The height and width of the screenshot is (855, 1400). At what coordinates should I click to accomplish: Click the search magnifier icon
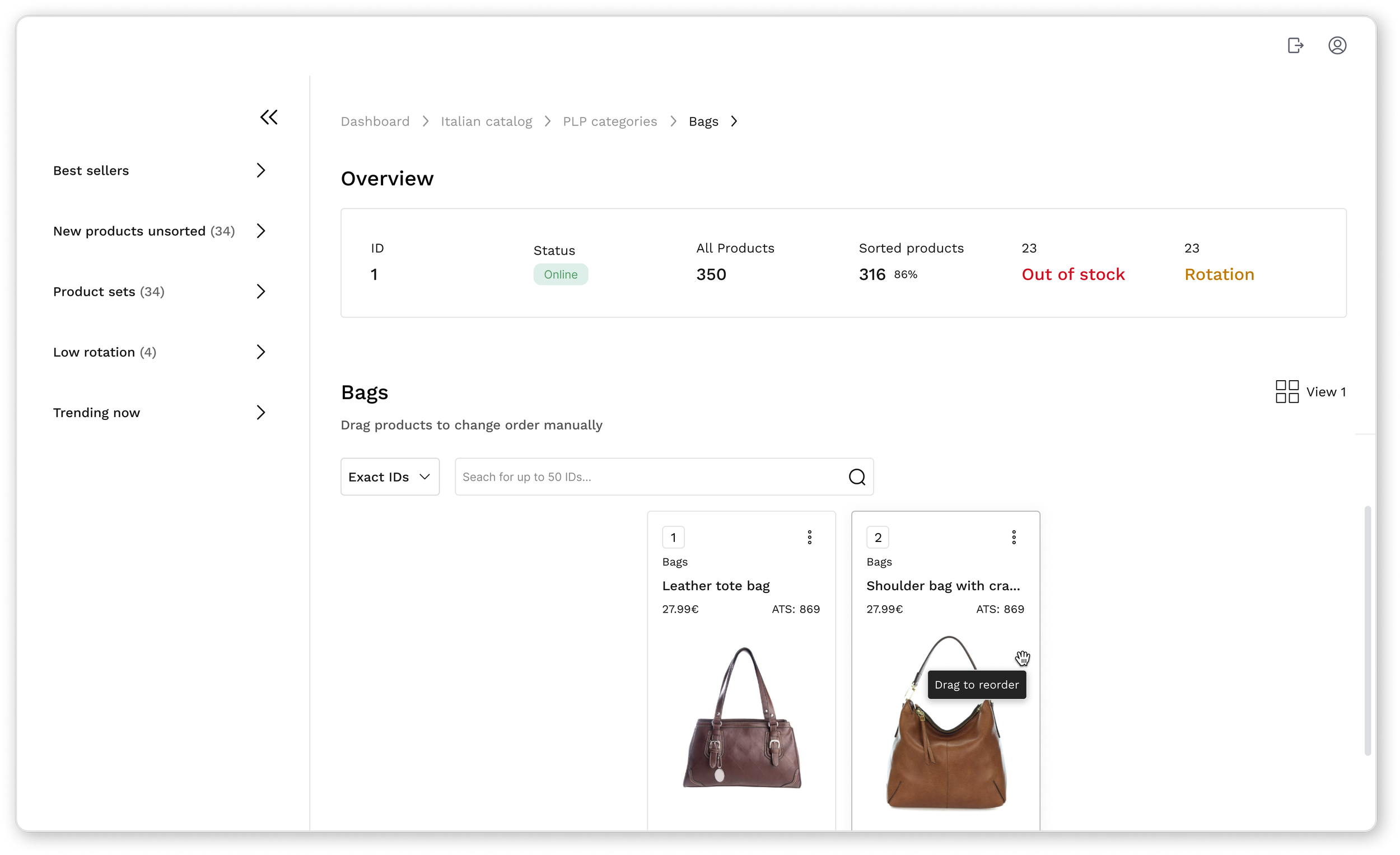pos(857,476)
